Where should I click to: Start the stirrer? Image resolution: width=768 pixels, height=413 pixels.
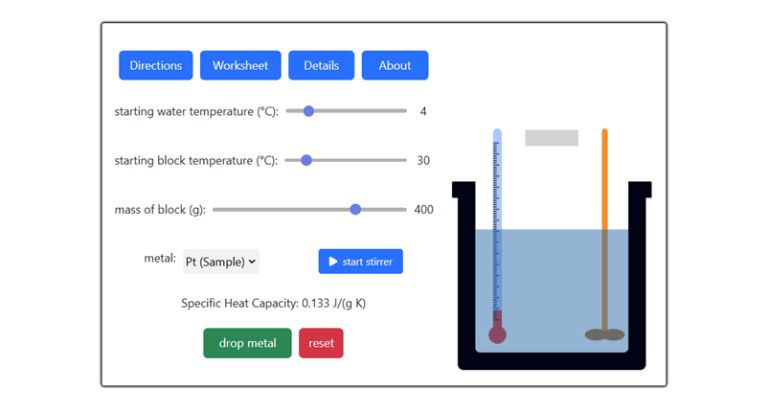coord(361,262)
